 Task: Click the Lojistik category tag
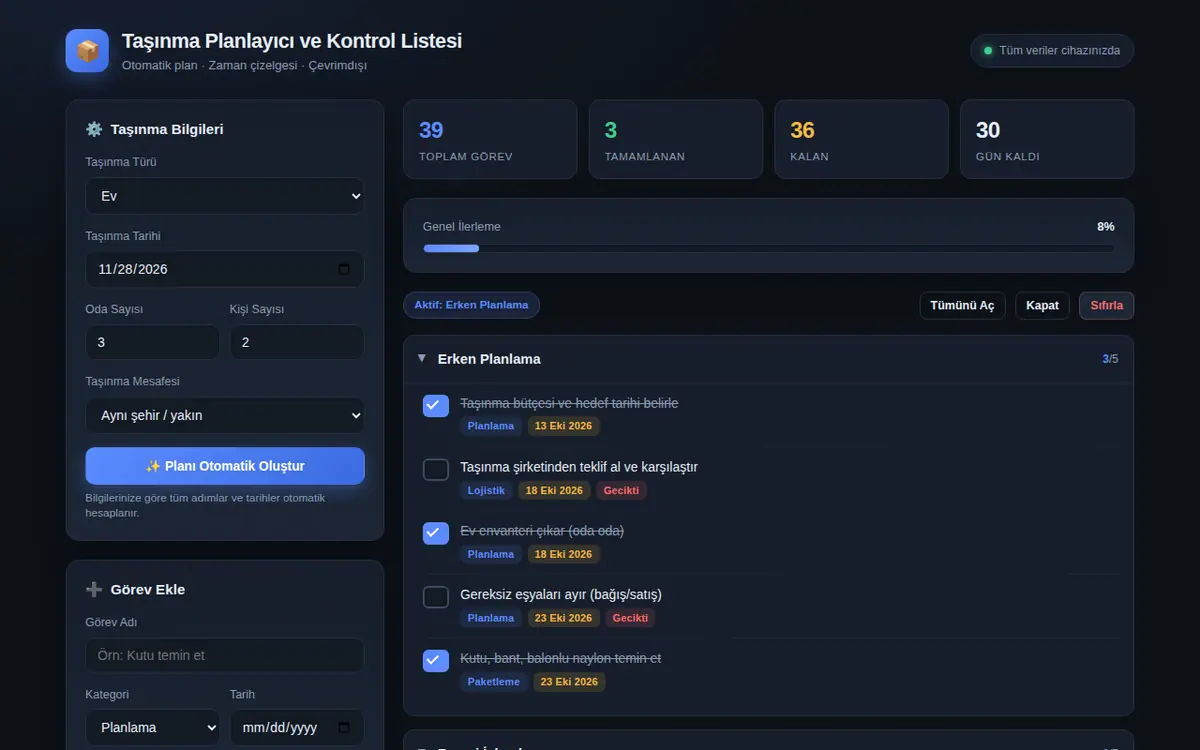tap(486, 490)
